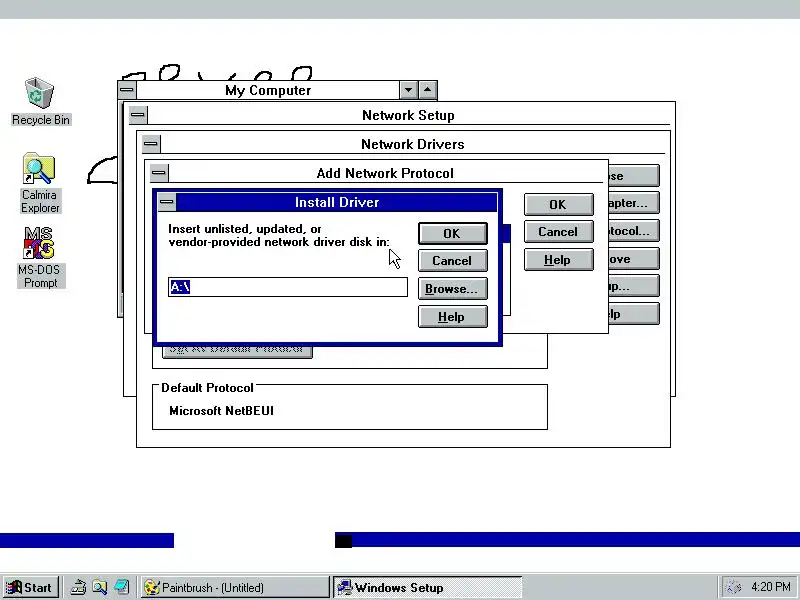This screenshot has height=600, width=800.
Task: Confirm with OK in Install Driver dialog
Action: [x=453, y=234]
